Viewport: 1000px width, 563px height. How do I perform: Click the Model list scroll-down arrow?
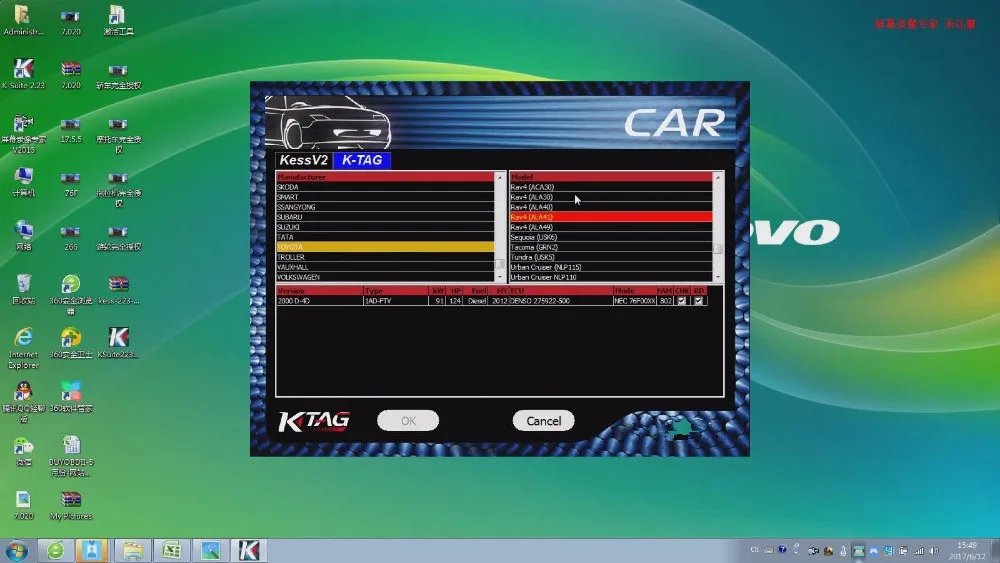pyautogui.click(x=718, y=277)
